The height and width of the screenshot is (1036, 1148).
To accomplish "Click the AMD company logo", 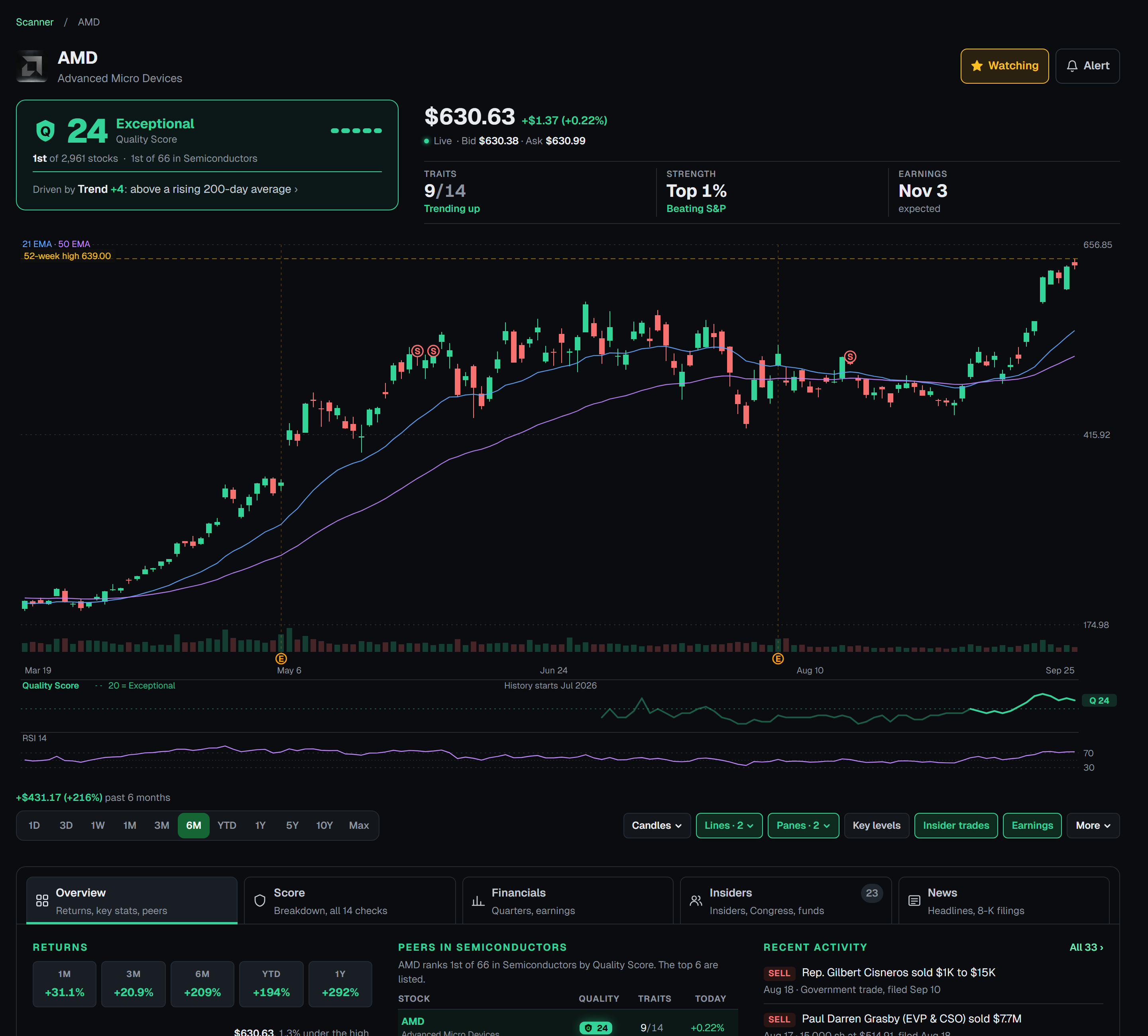I will pyautogui.click(x=32, y=67).
